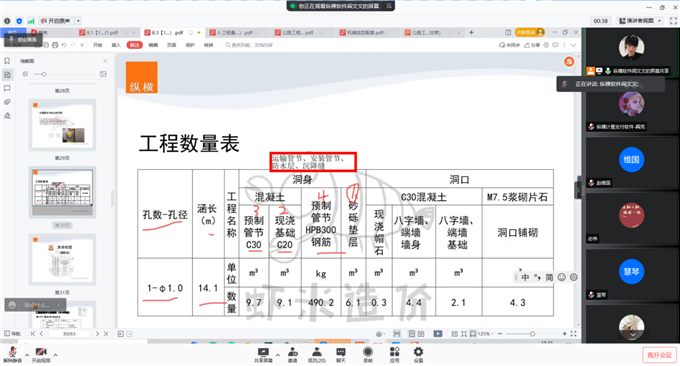Select the 第31页 page thumbnail
The height and width of the screenshot is (366, 680).
pyautogui.click(x=62, y=259)
